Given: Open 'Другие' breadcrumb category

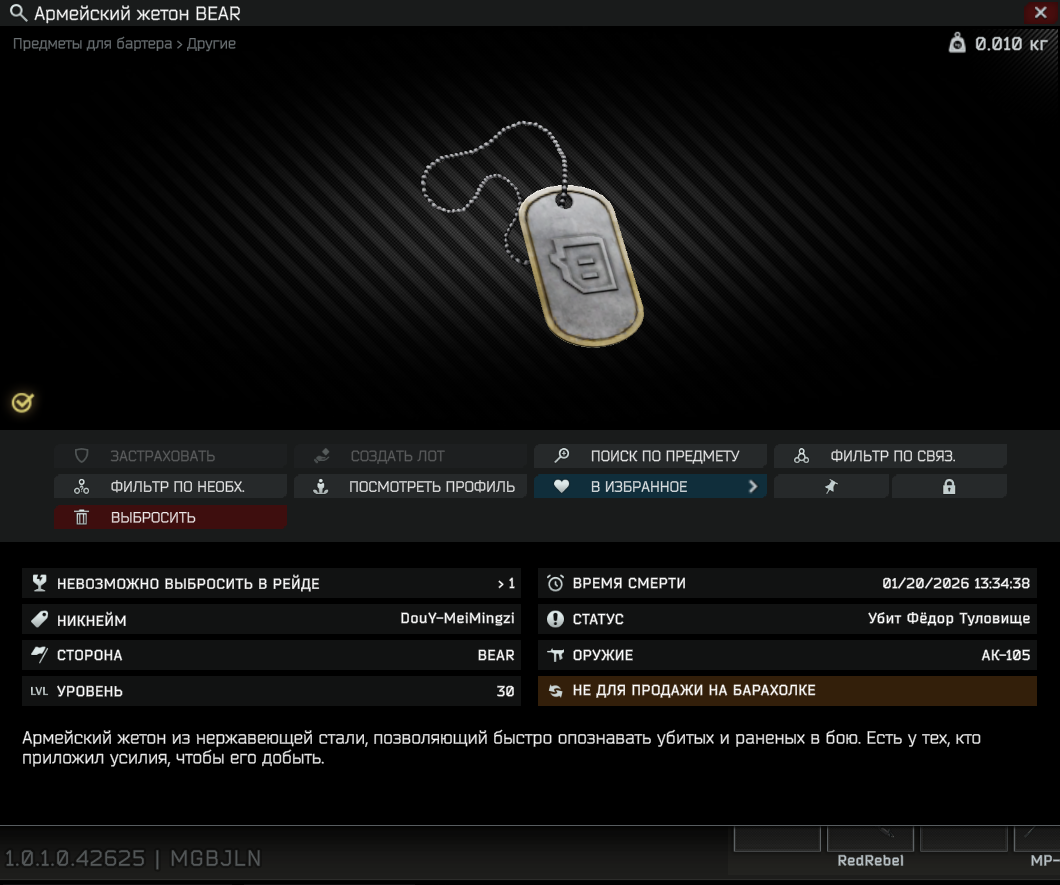Looking at the screenshot, I should pos(211,43).
